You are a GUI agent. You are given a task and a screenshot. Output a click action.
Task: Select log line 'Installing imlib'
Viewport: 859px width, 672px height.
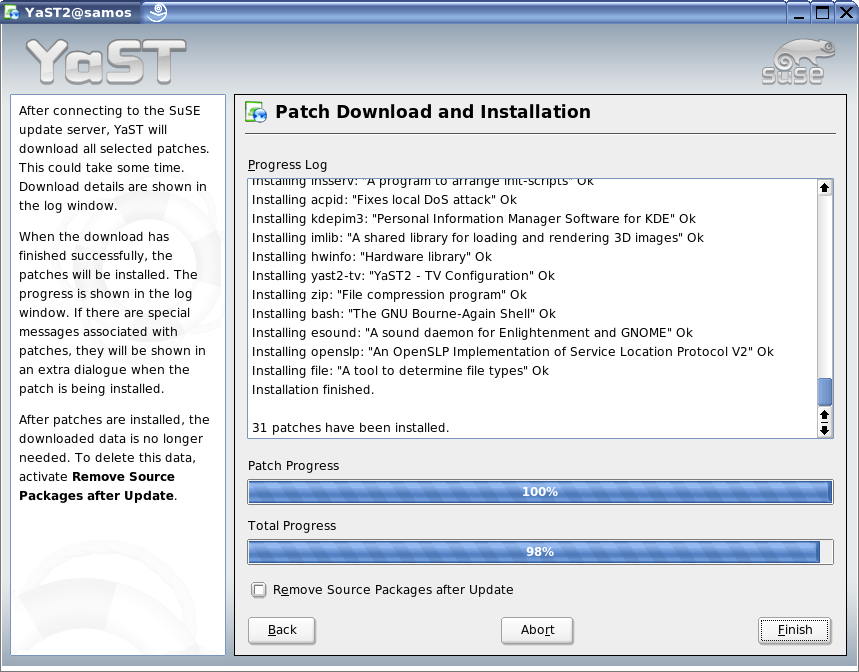pos(477,238)
